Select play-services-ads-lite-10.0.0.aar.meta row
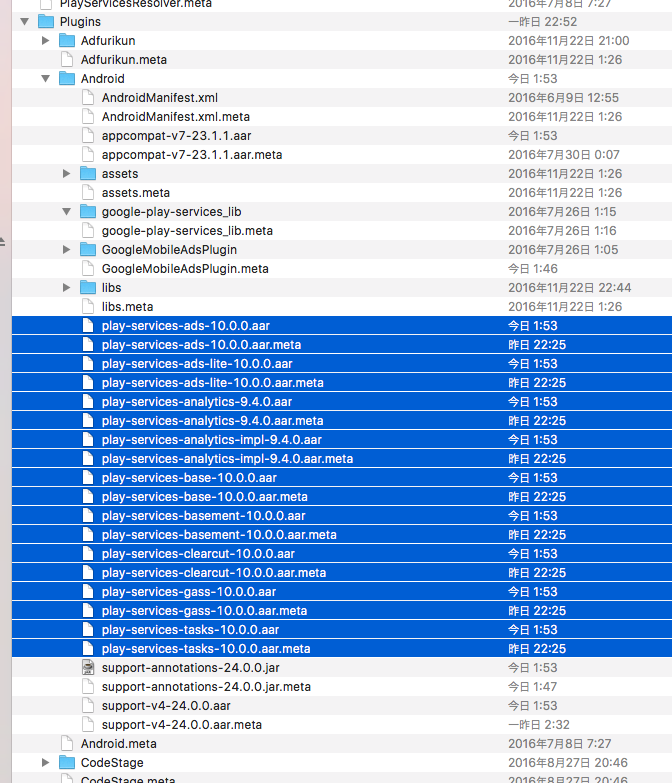The image size is (672, 783). (x=342, y=383)
